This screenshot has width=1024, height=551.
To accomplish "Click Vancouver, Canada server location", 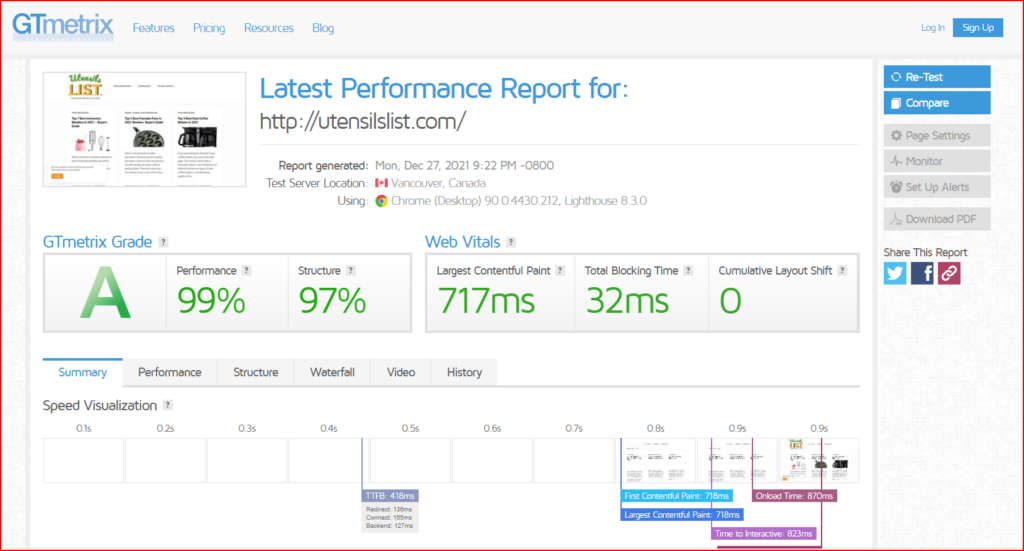I will tap(438, 183).
